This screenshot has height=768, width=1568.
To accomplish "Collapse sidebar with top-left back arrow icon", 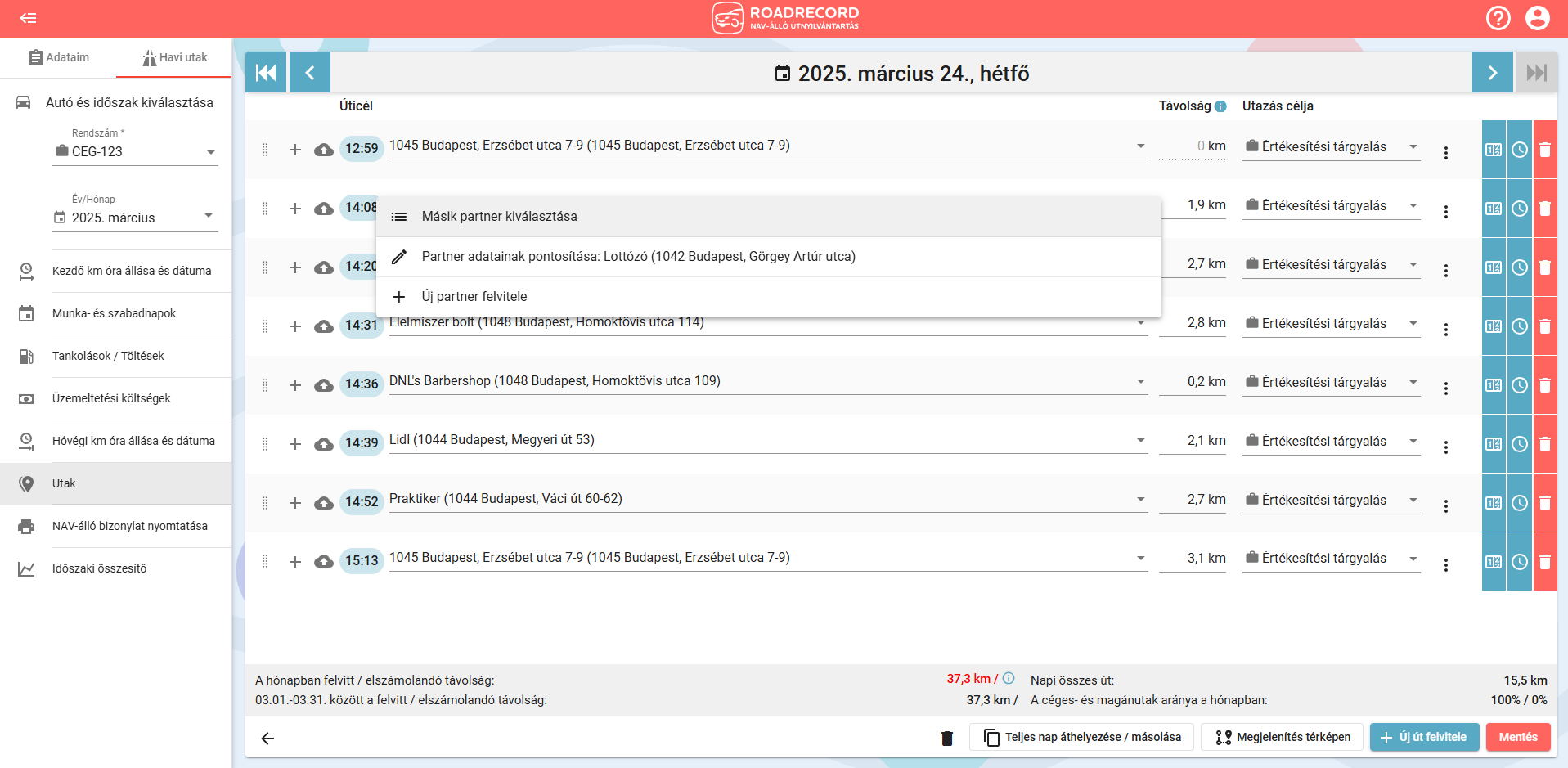I will point(28,18).
